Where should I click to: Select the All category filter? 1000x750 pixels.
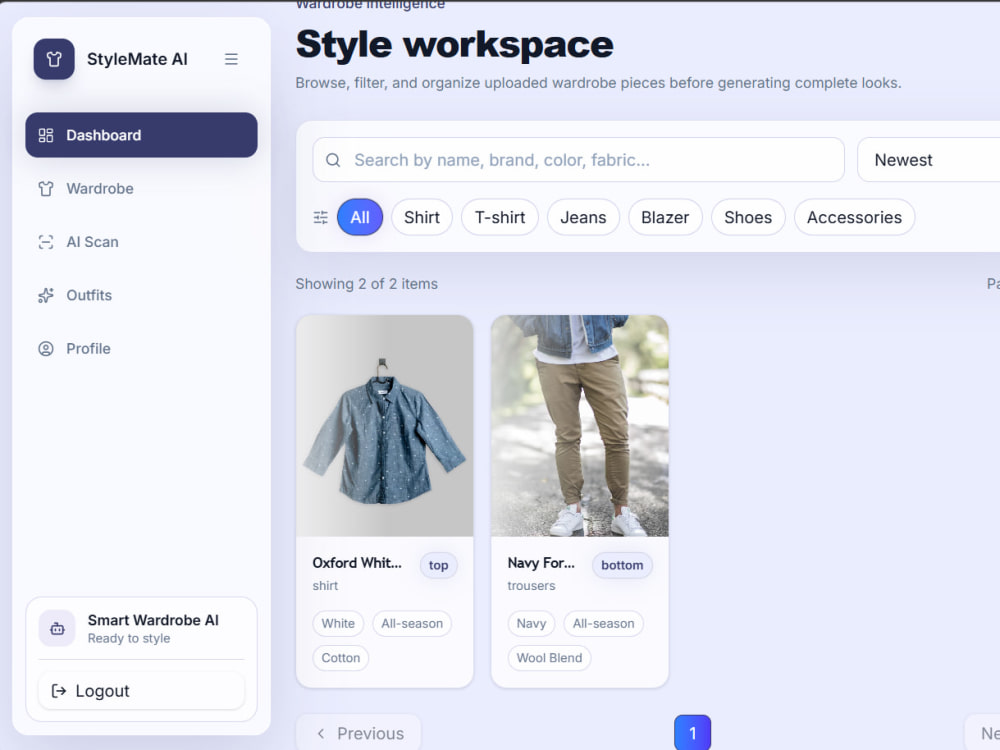(360, 217)
